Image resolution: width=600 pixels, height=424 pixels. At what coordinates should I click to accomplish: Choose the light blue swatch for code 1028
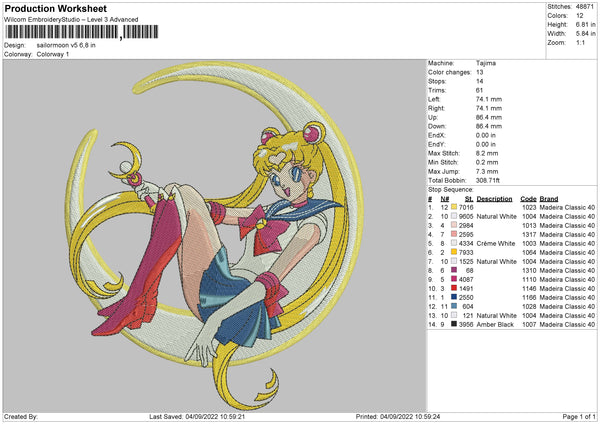pyautogui.click(x=454, y=306)
